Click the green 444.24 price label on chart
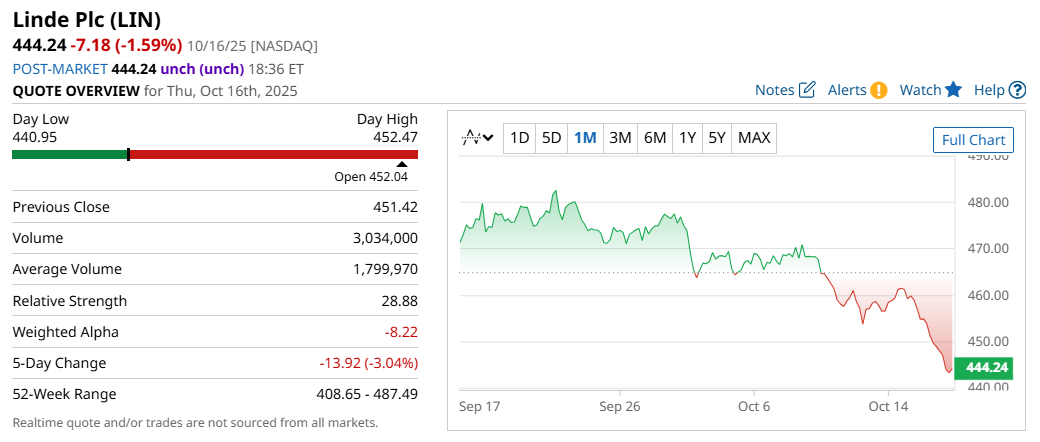Screen dimensions: 1040x442 click(x=984, y=367)
